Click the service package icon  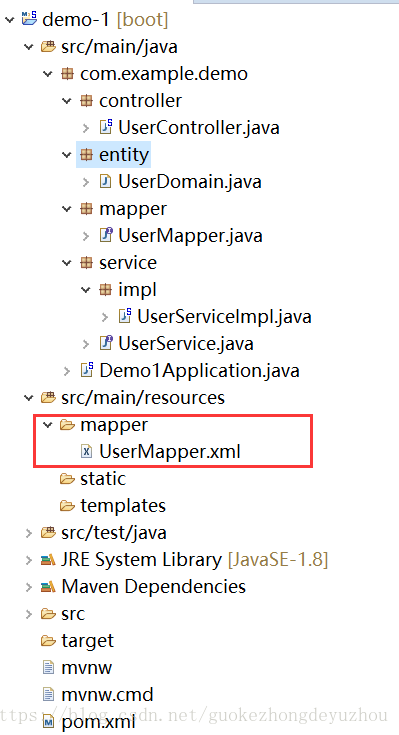coord(86,262)
